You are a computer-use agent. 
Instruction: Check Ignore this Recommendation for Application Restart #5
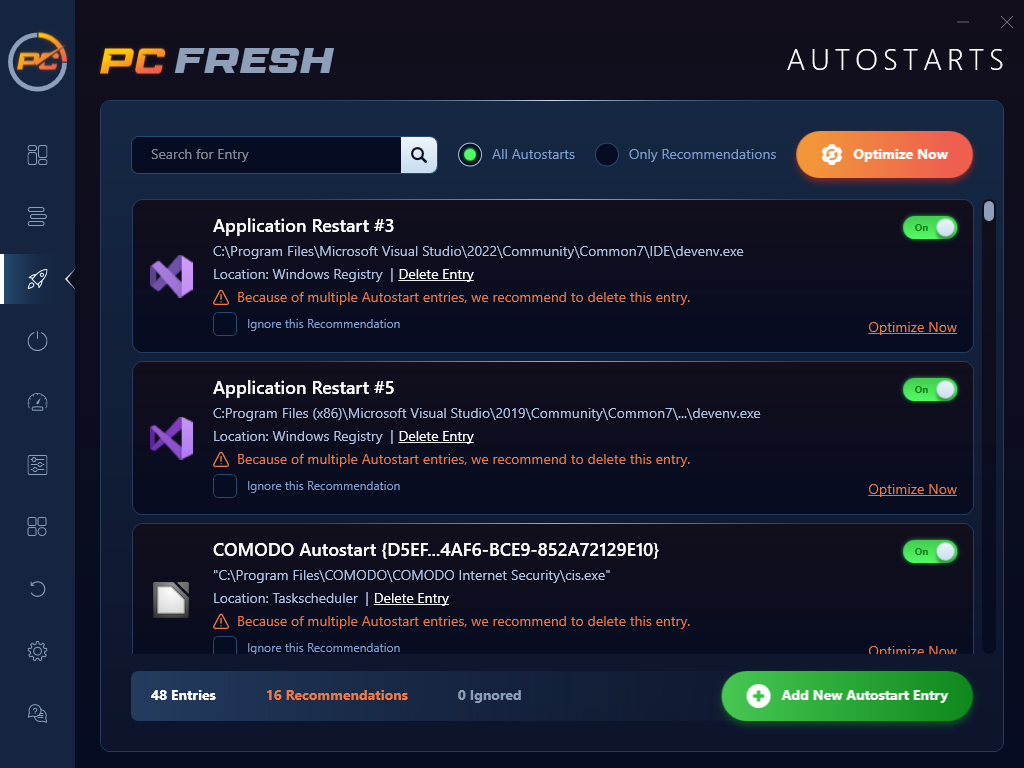[225, 486]
